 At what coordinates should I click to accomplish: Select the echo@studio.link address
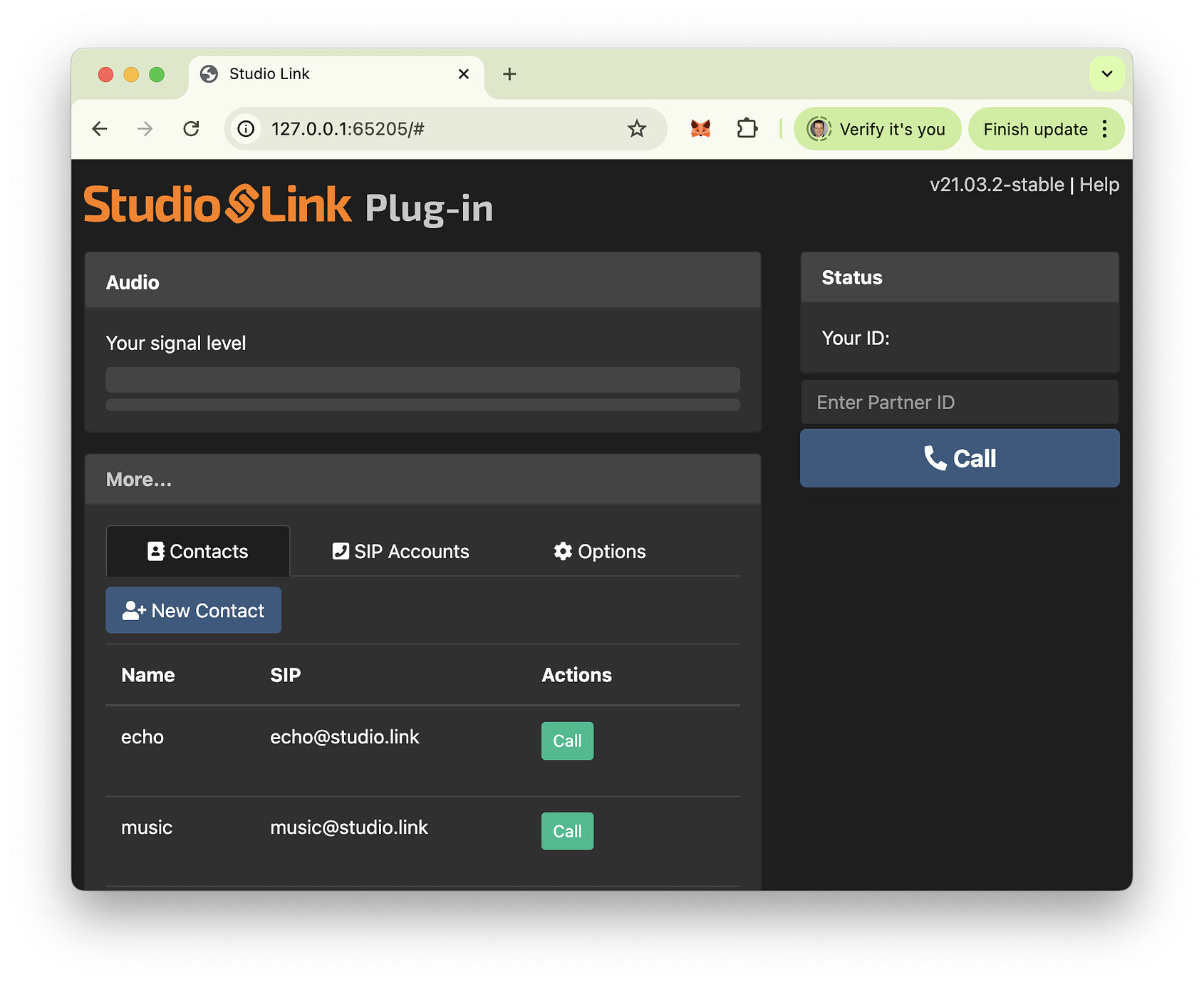pyautogui.click(x=345, y=737)
